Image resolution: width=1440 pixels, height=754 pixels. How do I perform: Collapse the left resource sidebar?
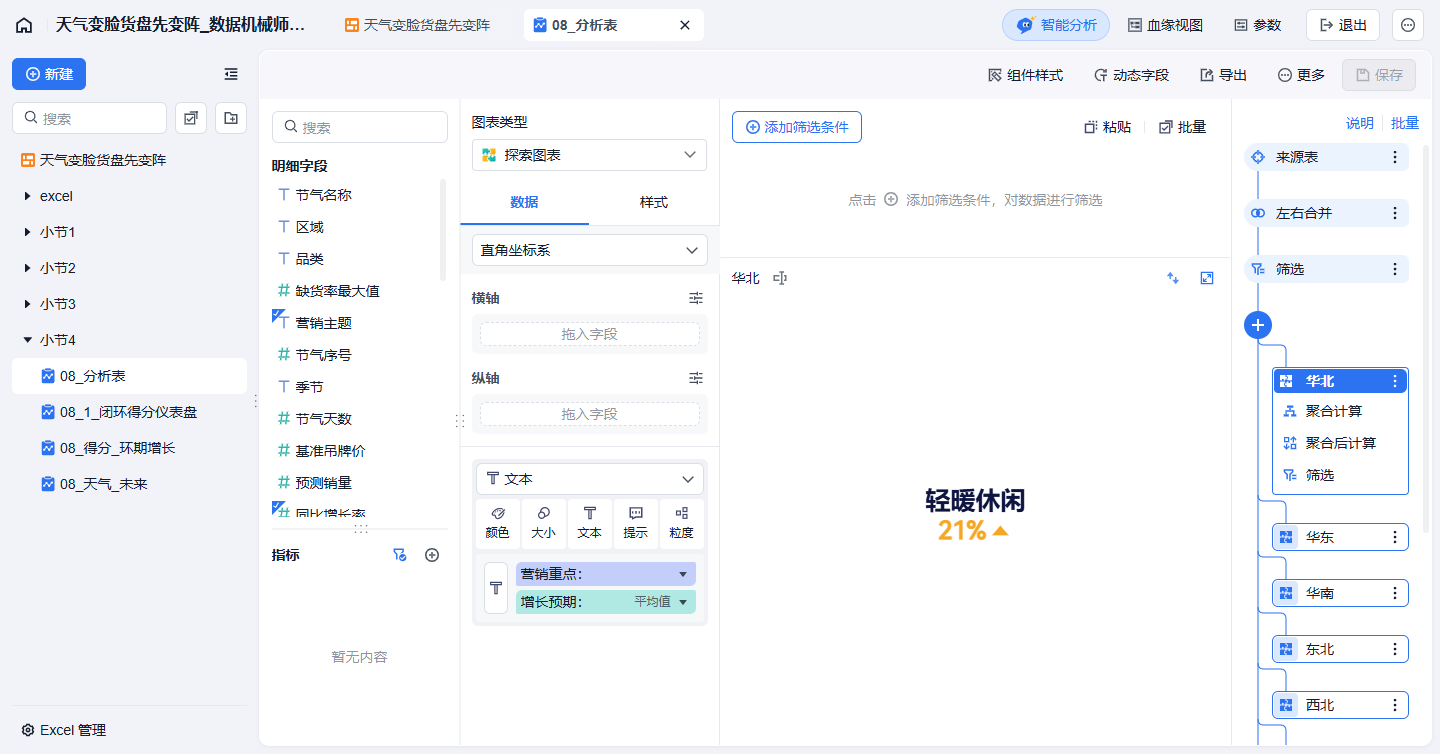231,74
